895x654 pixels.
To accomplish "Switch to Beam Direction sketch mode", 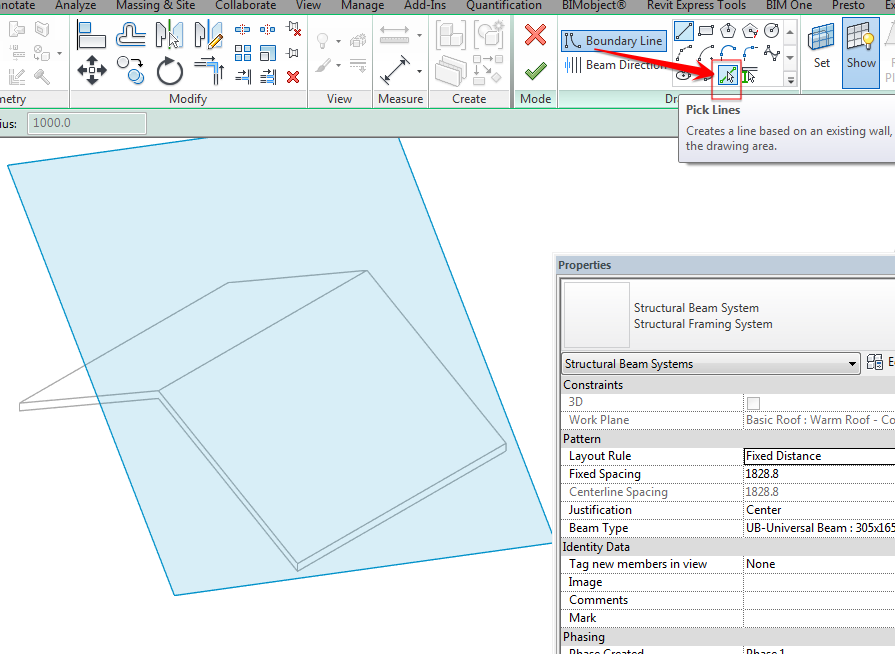I will click(x=615, y=65).
